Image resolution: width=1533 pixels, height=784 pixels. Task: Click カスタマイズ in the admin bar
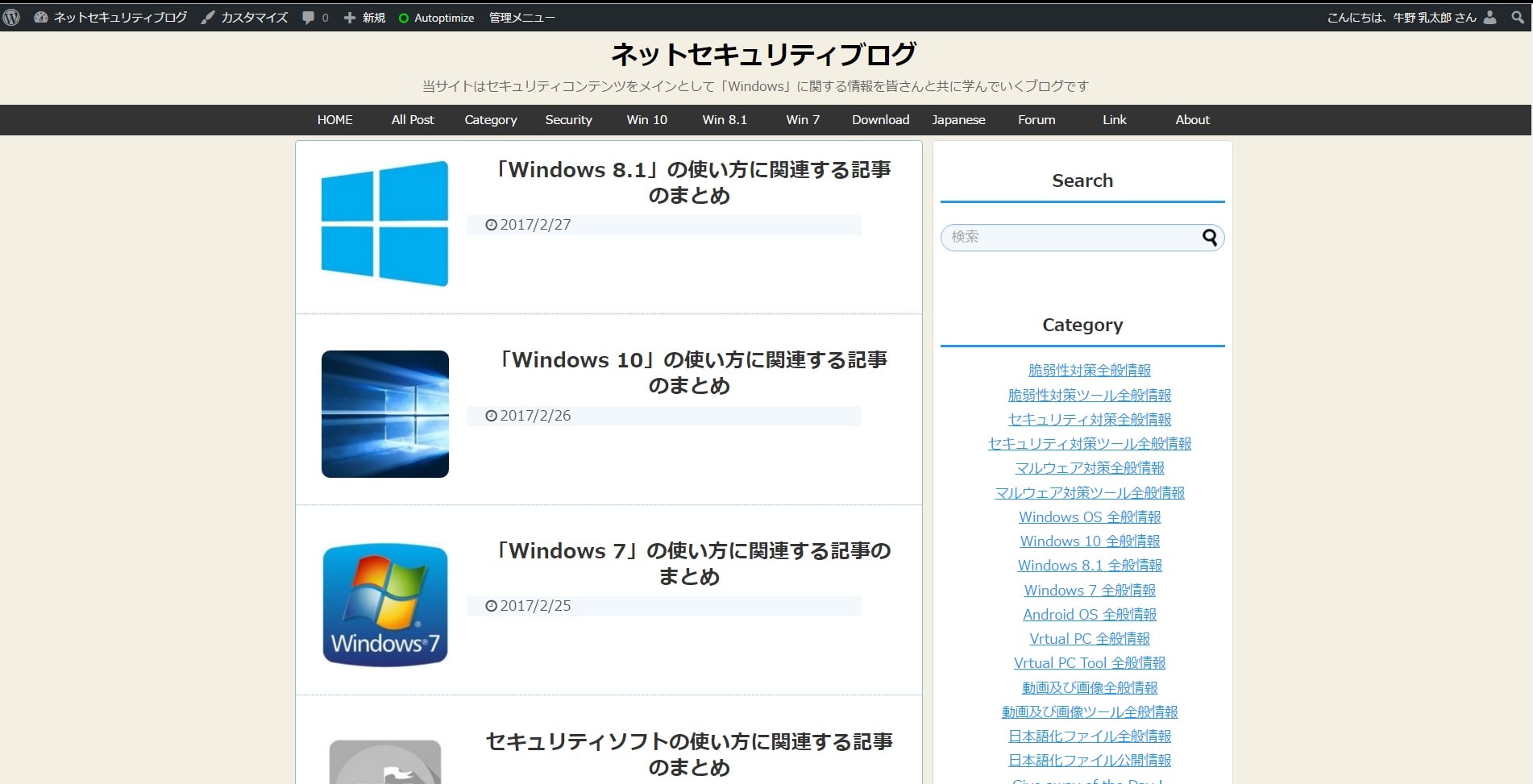click(x=254, y=17)
